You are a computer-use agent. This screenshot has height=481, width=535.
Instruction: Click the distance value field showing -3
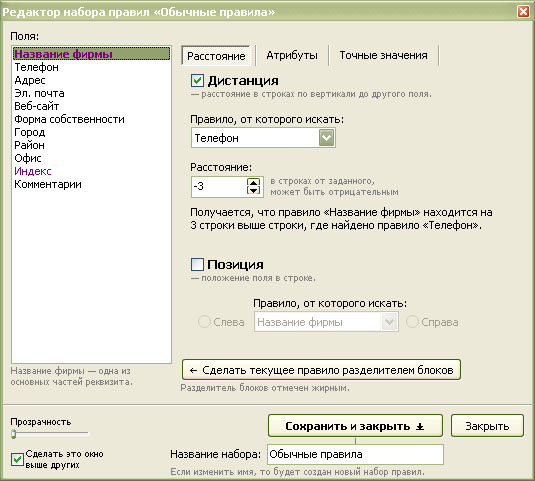coord(219,187)
